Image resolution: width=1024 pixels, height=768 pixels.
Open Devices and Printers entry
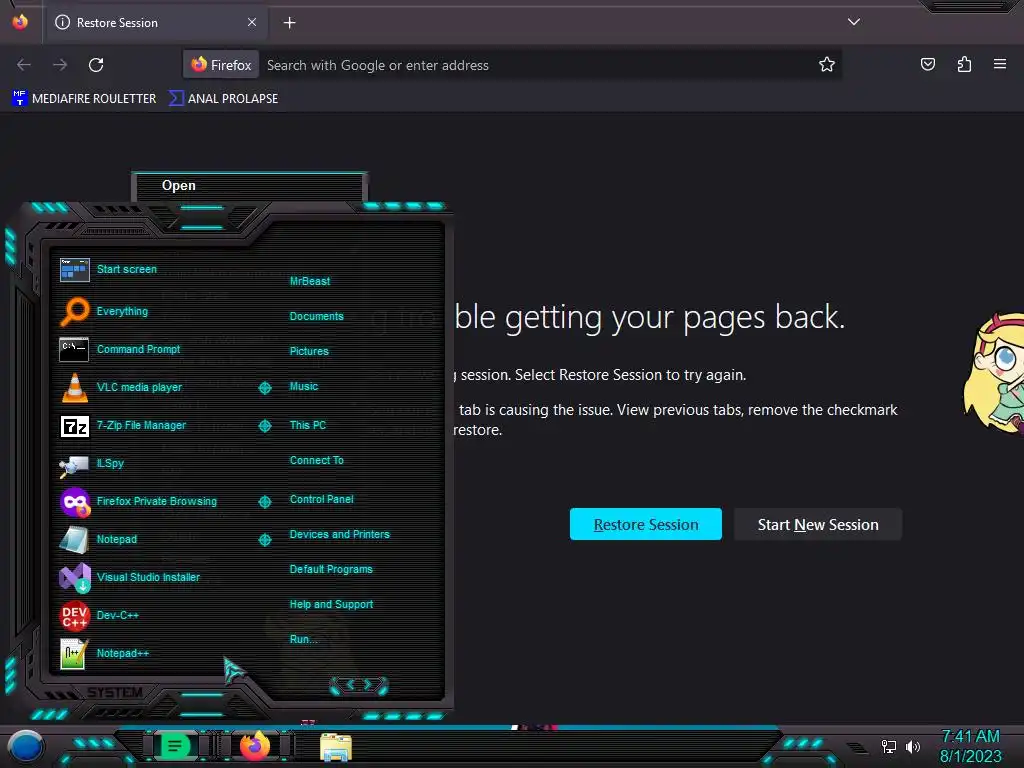(x=339, y=534)
